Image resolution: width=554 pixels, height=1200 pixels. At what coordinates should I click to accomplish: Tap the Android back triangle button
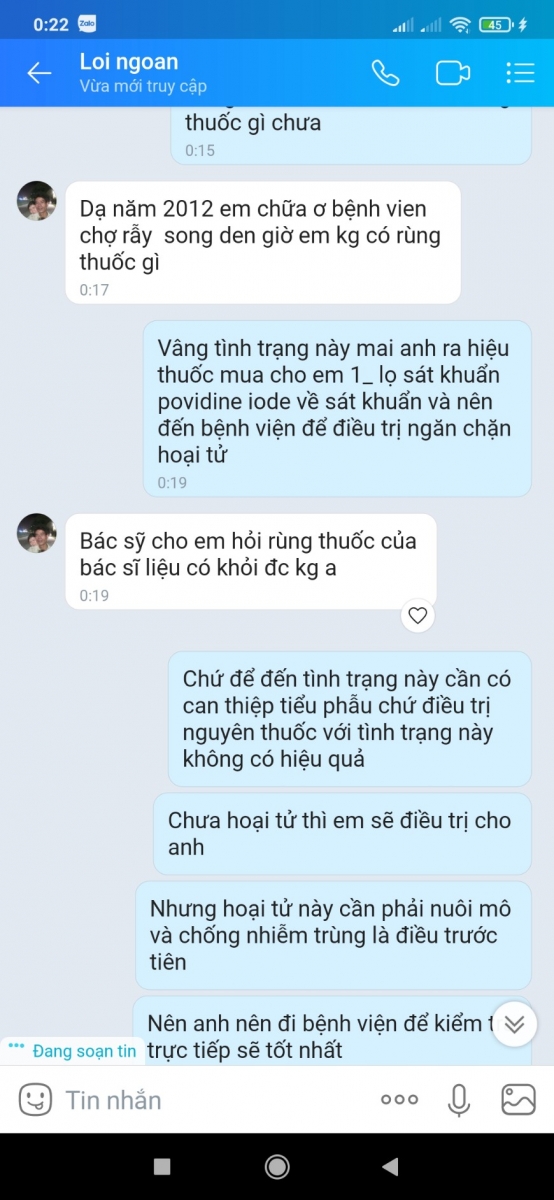(x=390, y=1166)
